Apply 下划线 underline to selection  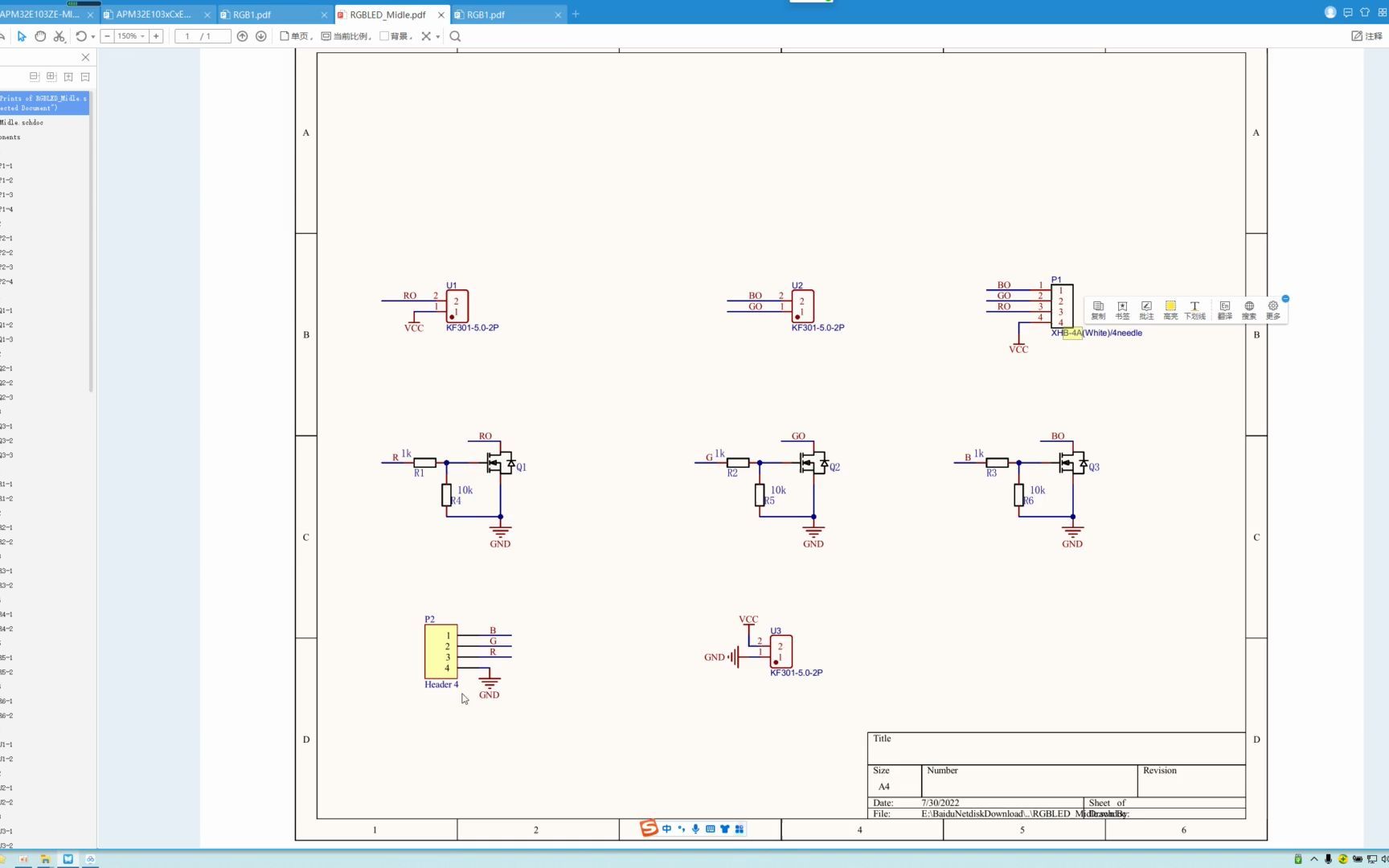pos(1194,310)
